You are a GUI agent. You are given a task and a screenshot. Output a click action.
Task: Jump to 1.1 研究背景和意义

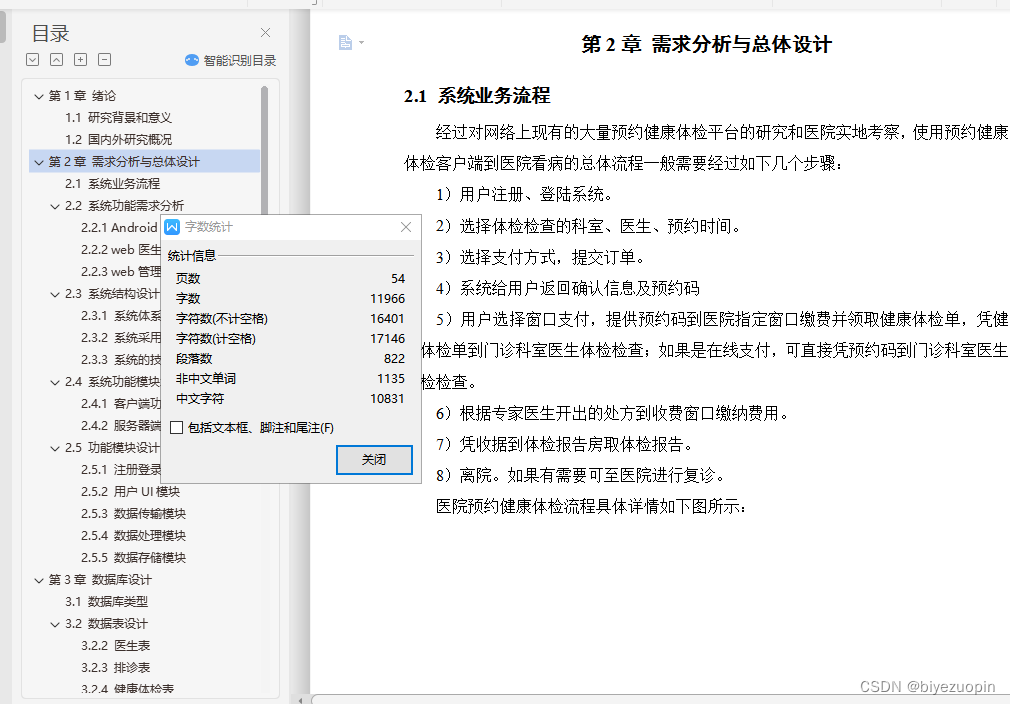tap(119, 118)
